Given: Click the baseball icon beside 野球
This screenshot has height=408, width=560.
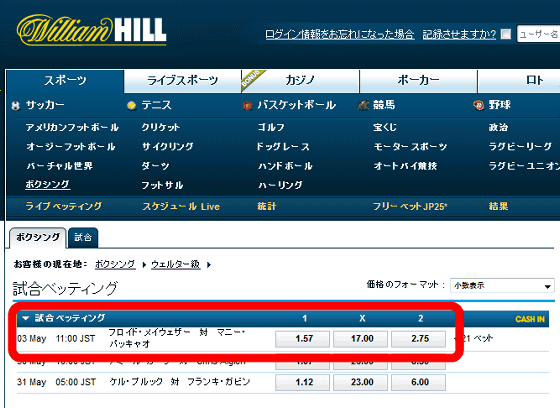Looking at the screenshot, I should coord(479,105).
